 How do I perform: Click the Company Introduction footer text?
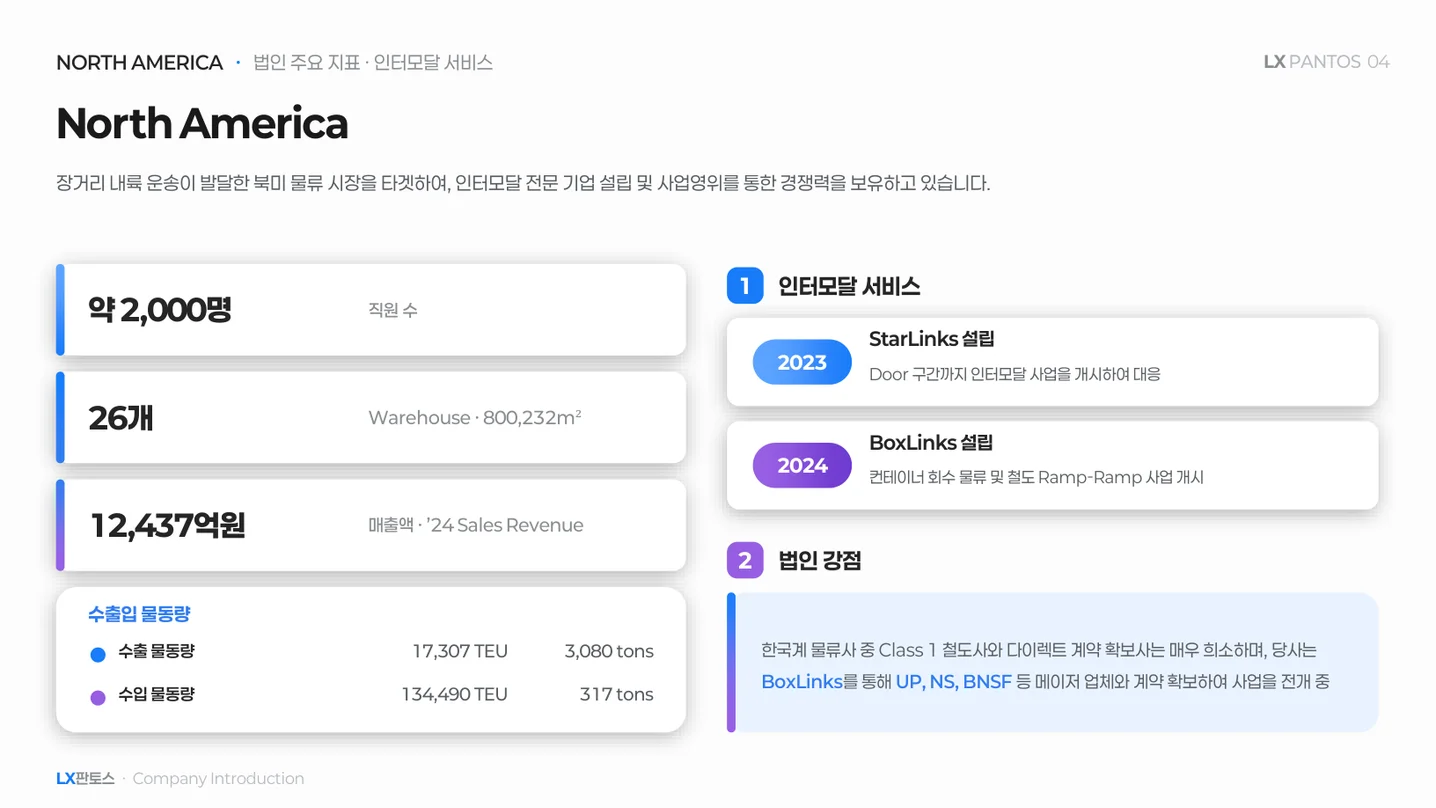pyautogui.click(x=218, y=778)
